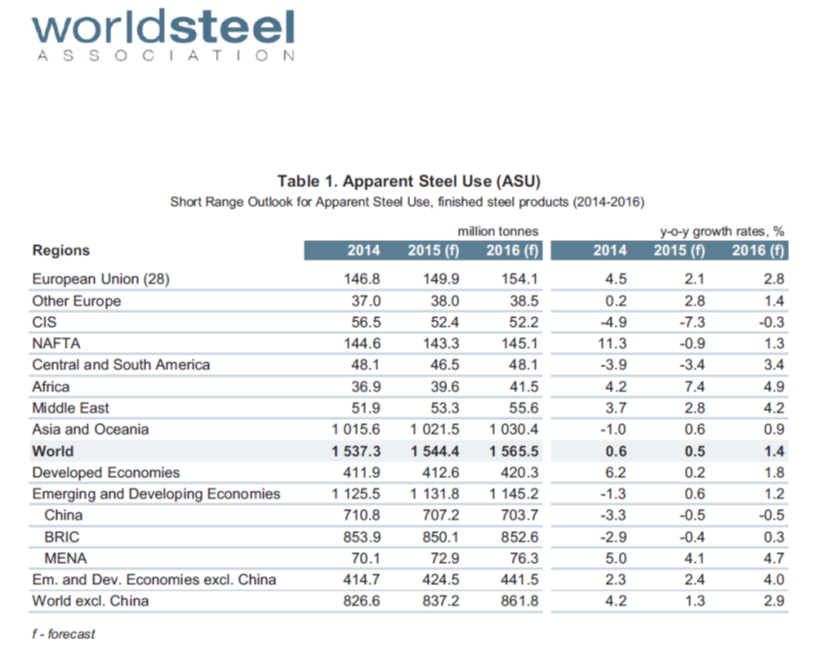Select the 2015 (f) header under million tonnes
Viewport: 817px width, 648px height.
pyautogui.click(x=433, y=250)
